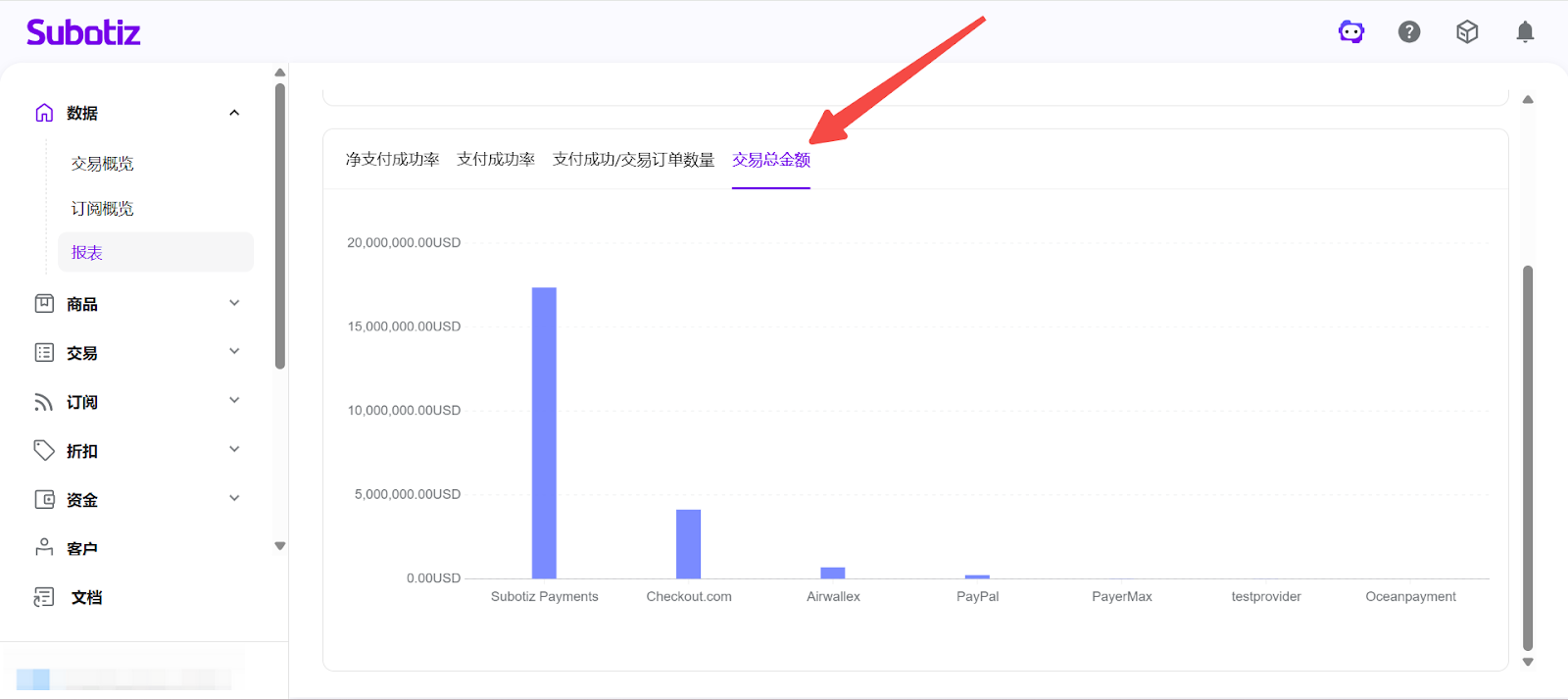Click the main content vertical scrollbar thumb
1568x700 pixels.
1527,456
